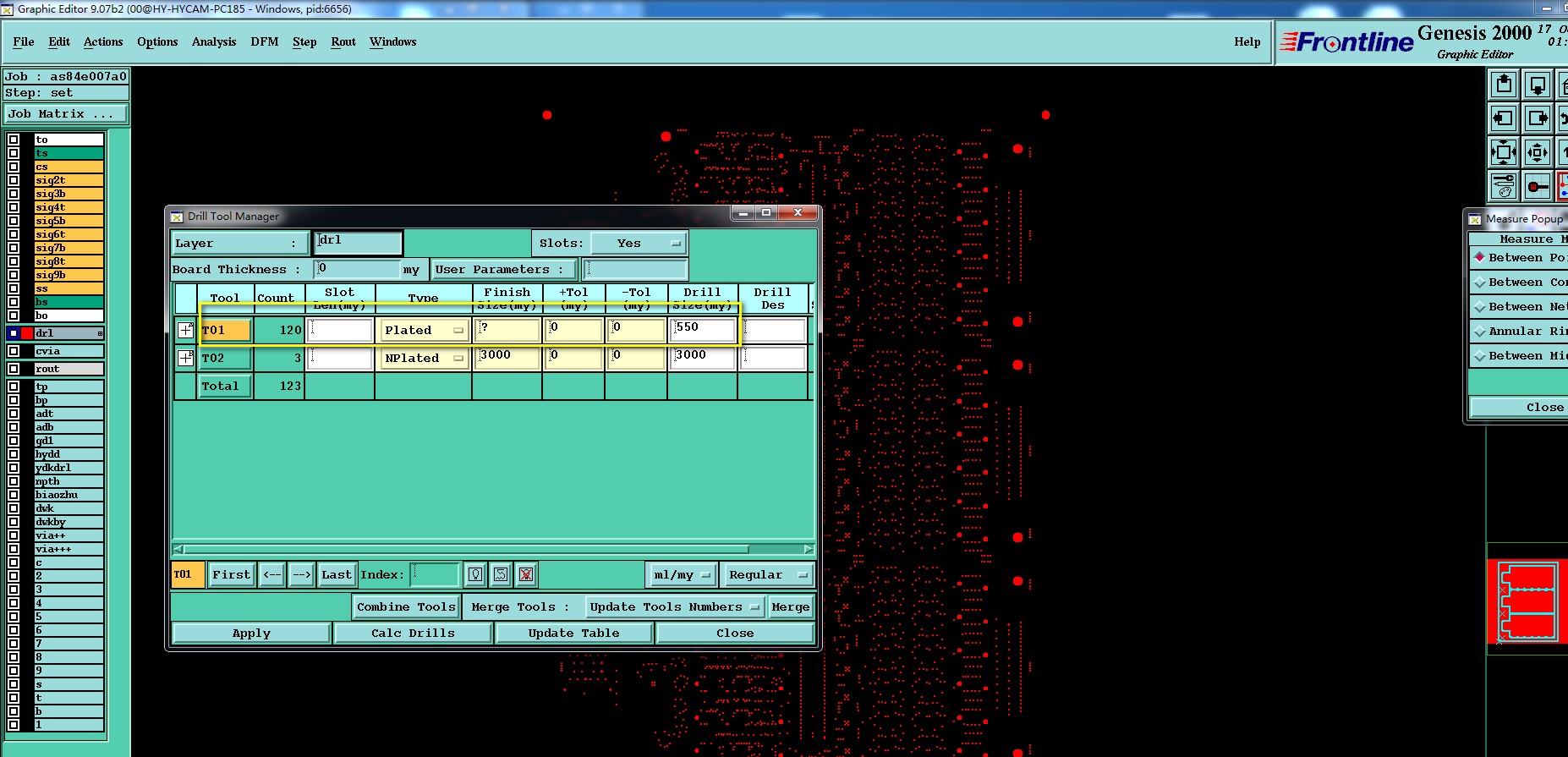Click the Apply button
The height and width of the screenshot is (757, 1568).
pos(251,633)
